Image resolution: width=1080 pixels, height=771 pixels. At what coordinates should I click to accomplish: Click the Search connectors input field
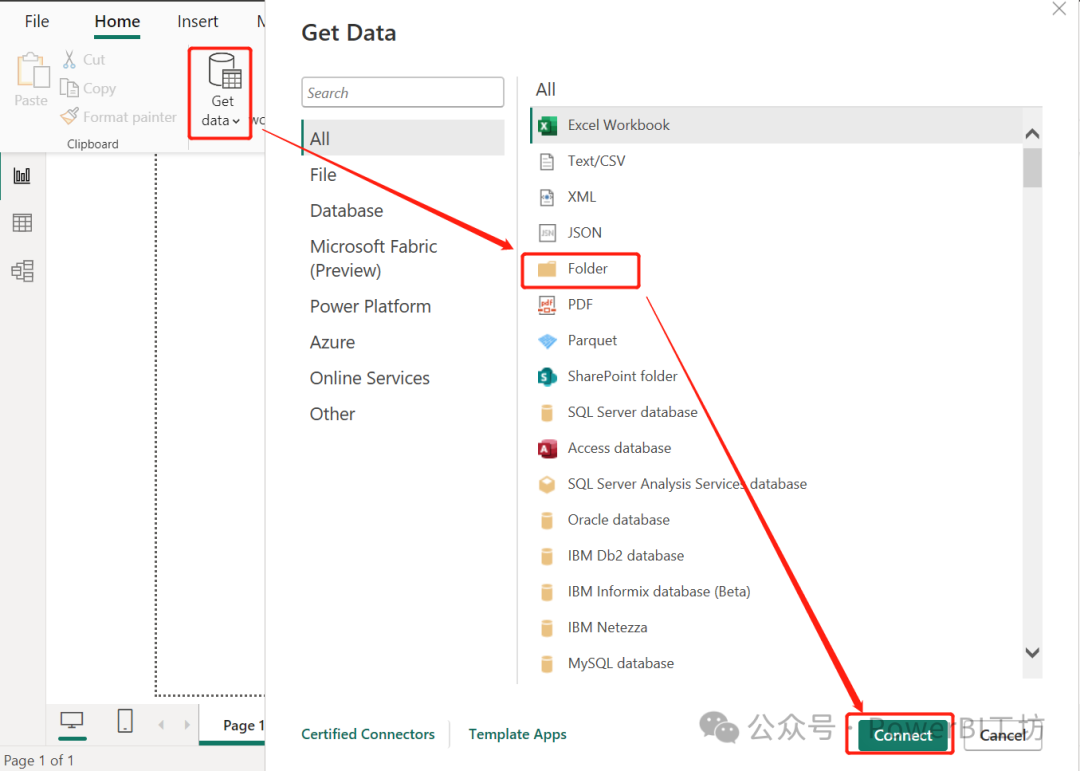click(x=402, y=92)
